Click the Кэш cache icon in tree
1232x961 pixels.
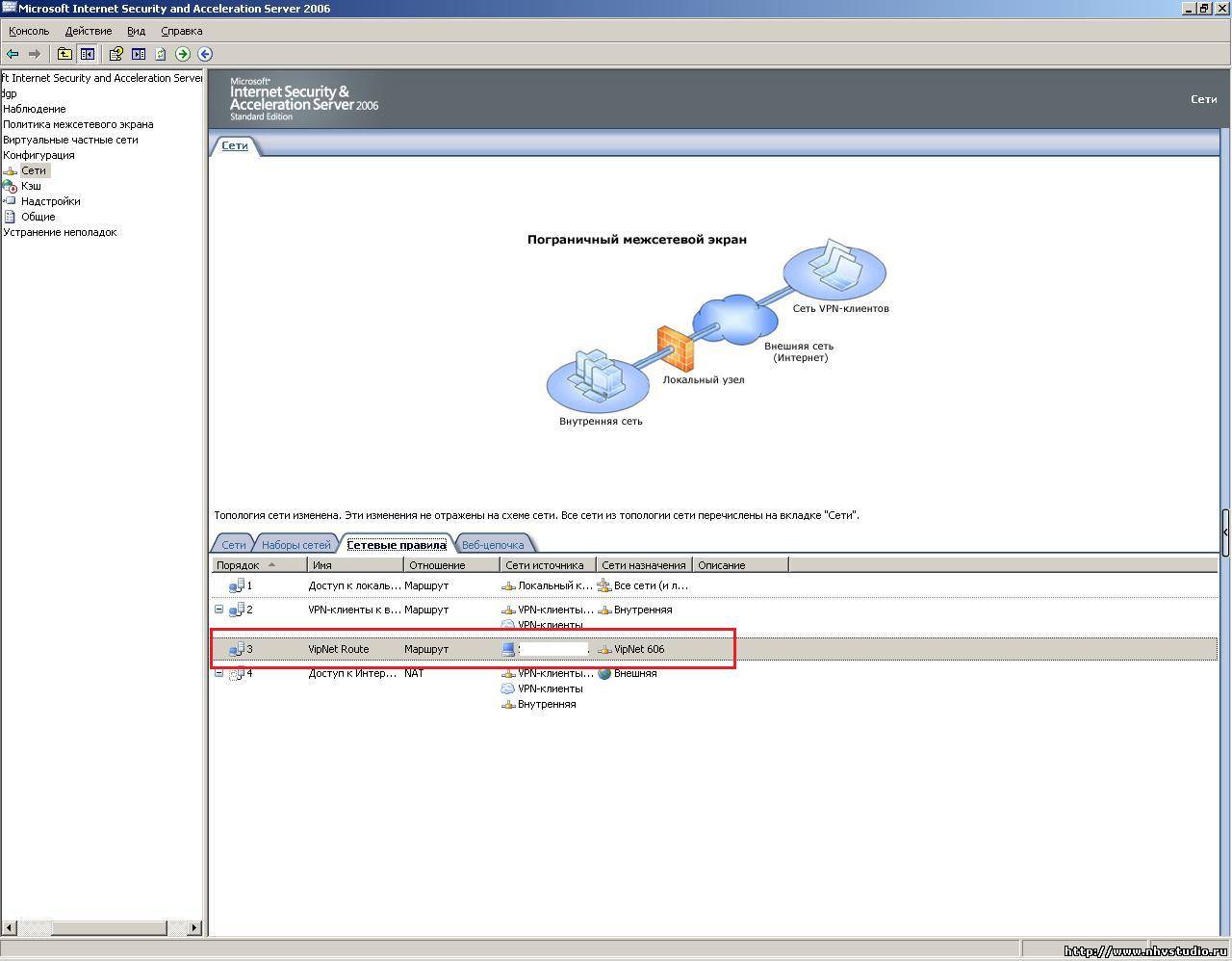(x=10, y=186)
